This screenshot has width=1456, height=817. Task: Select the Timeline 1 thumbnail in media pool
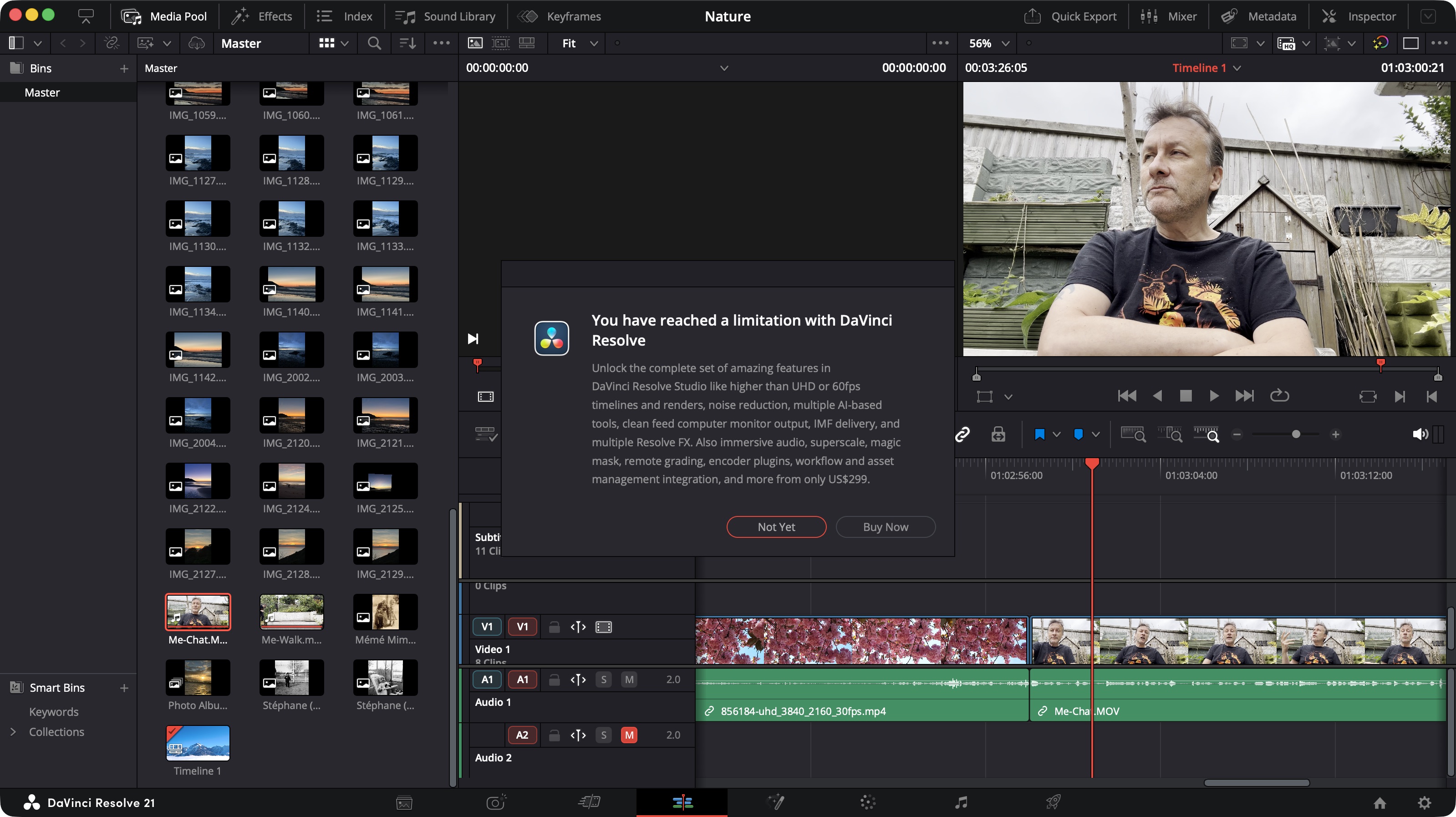point(198,743)
